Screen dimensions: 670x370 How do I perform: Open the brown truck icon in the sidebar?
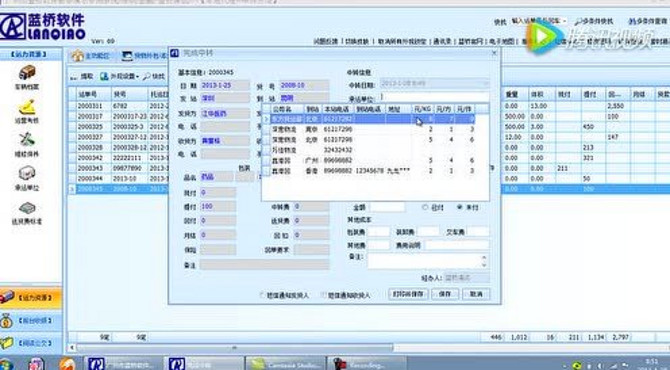tap(27, 72)
